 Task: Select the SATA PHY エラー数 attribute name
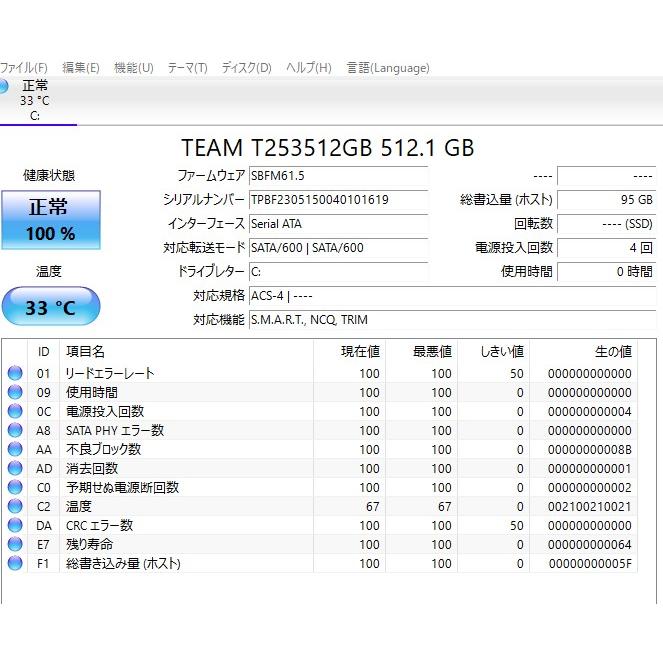(115, 430)
